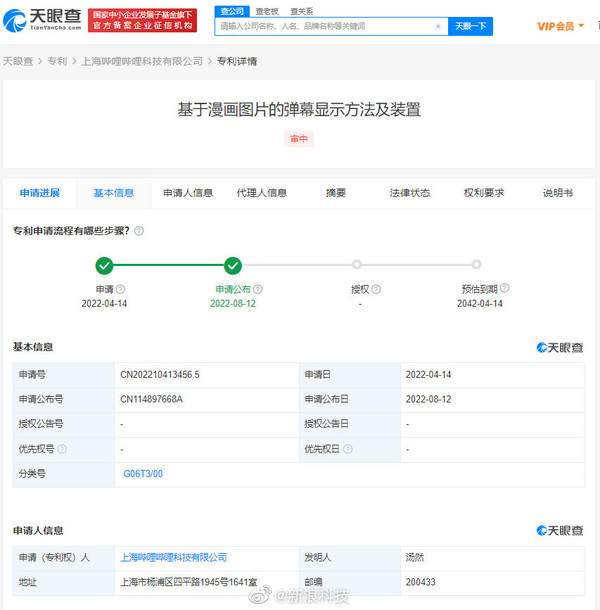The width and height of the screenshot is (600, 610).
Task: Click the 2022-08-12 date under 申请公布 step
Action: (233, 303)
